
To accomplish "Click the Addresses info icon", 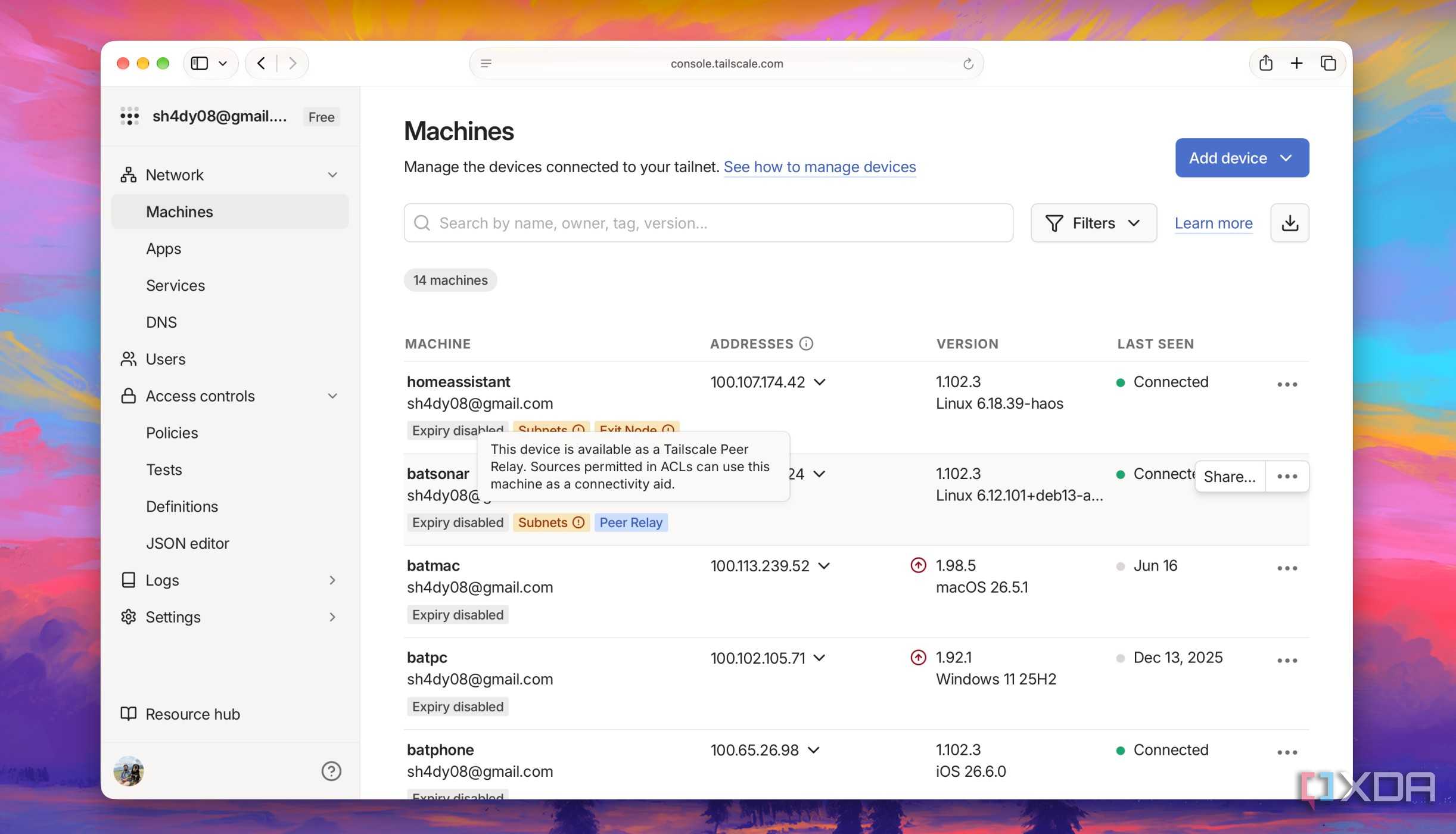I will click(805, 344).
